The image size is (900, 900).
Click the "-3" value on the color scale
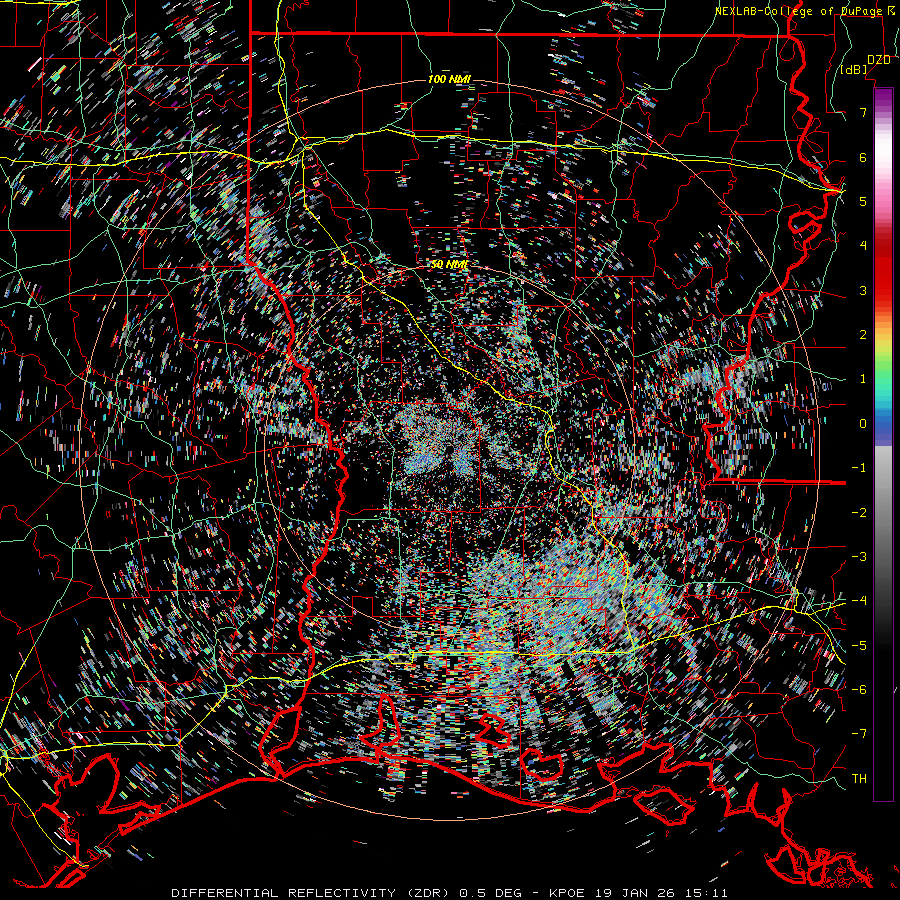click(x=859, y=557)
